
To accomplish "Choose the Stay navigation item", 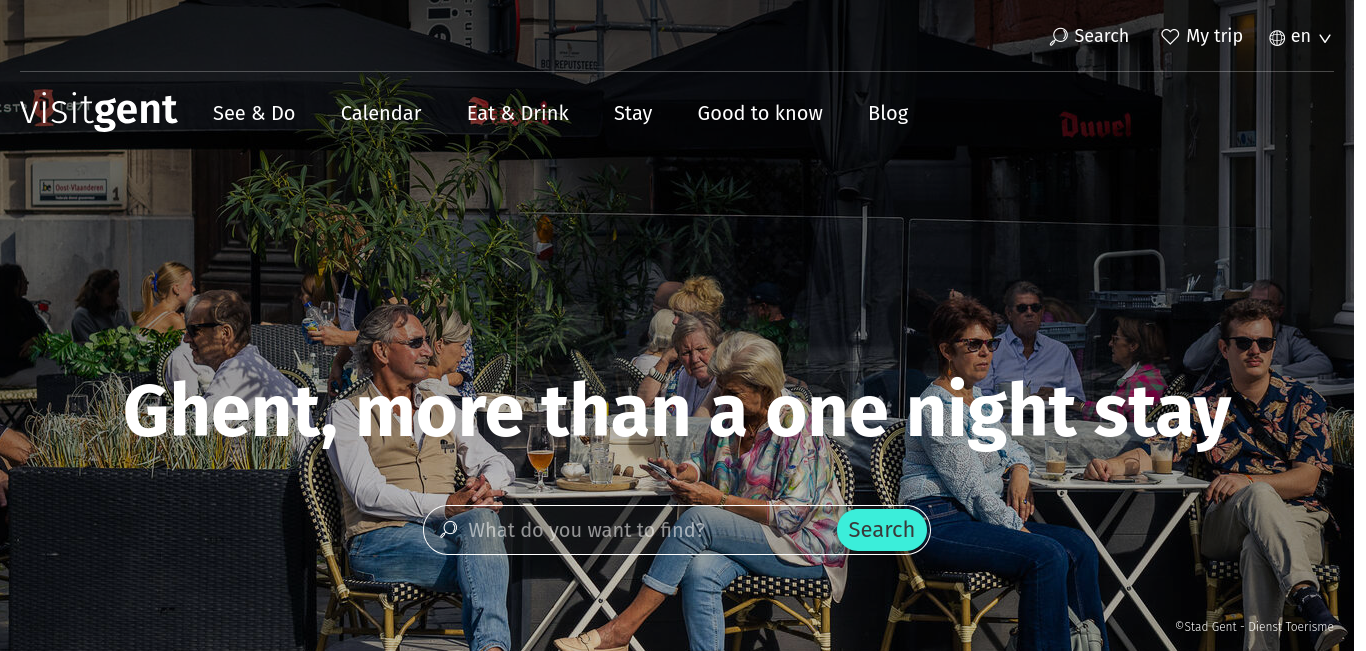I will 633,113.
